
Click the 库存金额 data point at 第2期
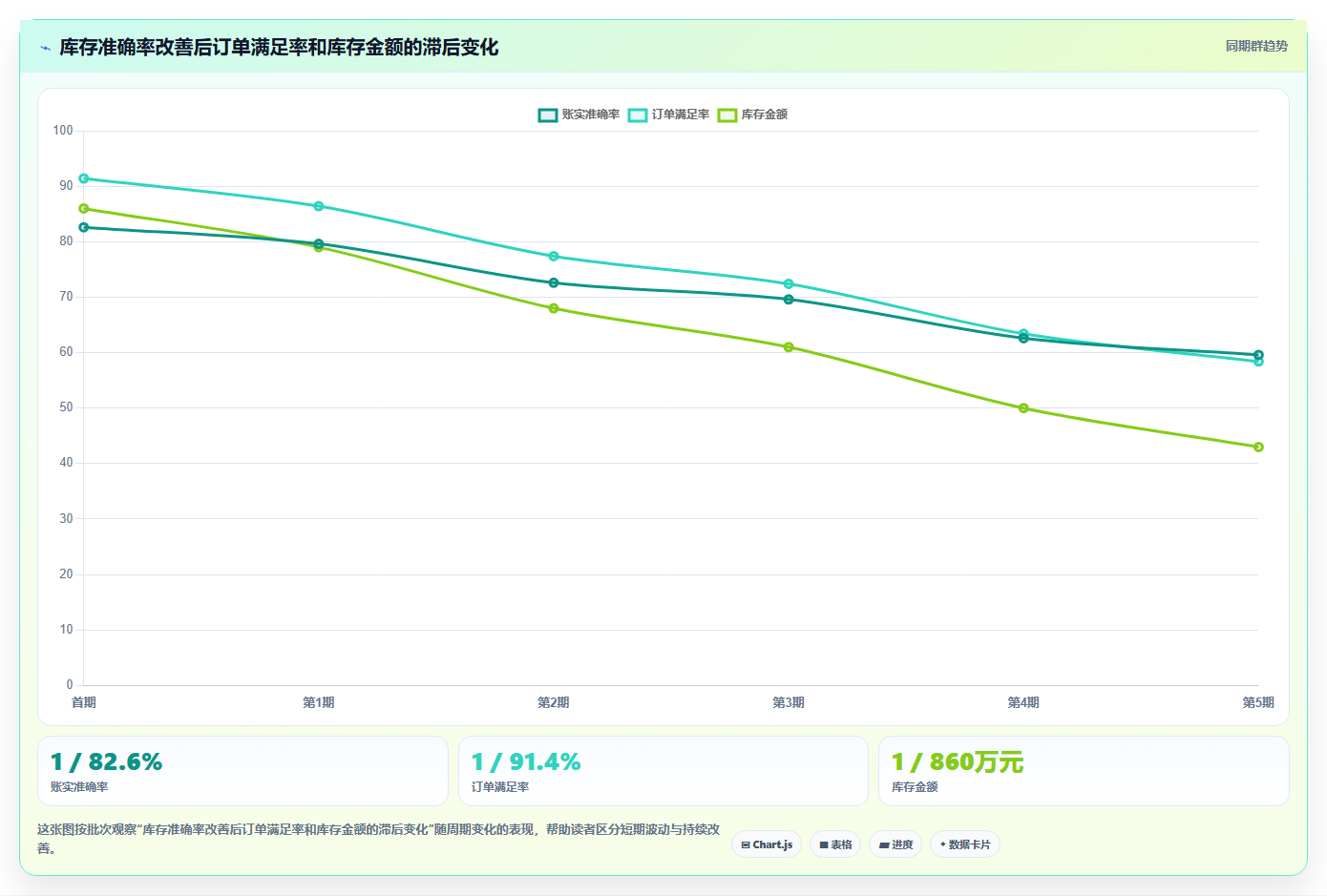point(554,308)
